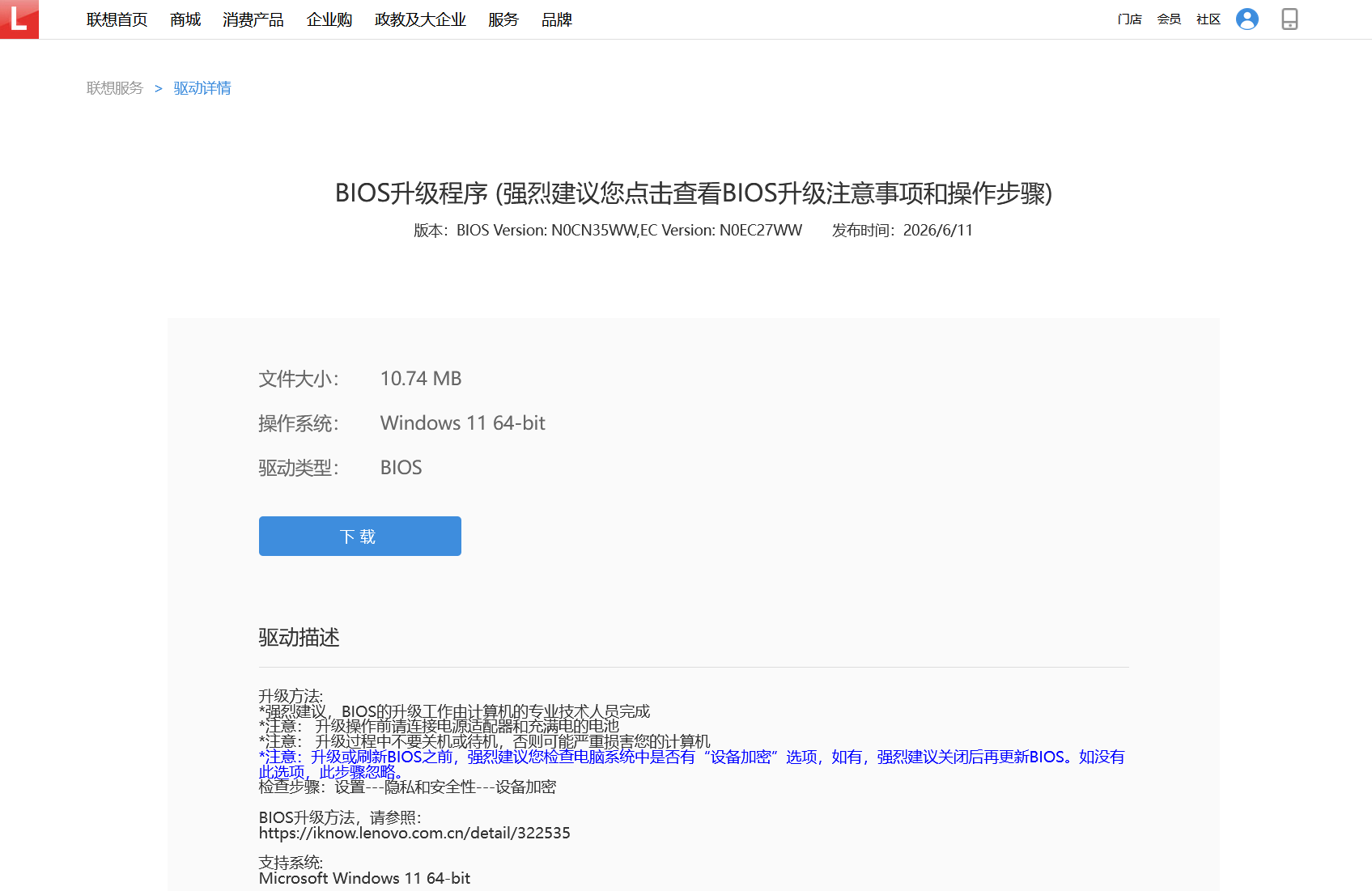Click the 文件大小 label
The height and width of the screenshot is (891, 1372).
tap(299, 379)
